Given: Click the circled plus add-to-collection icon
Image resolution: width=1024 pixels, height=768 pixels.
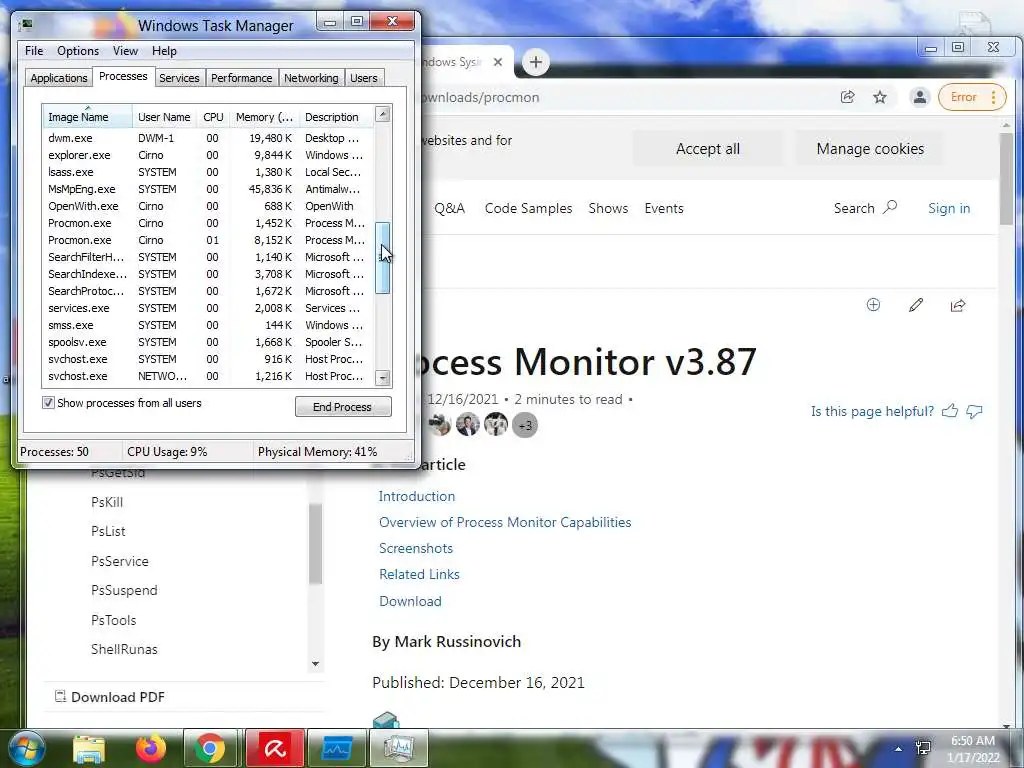Looking at the screenshot, I should [x=873, y=305].
